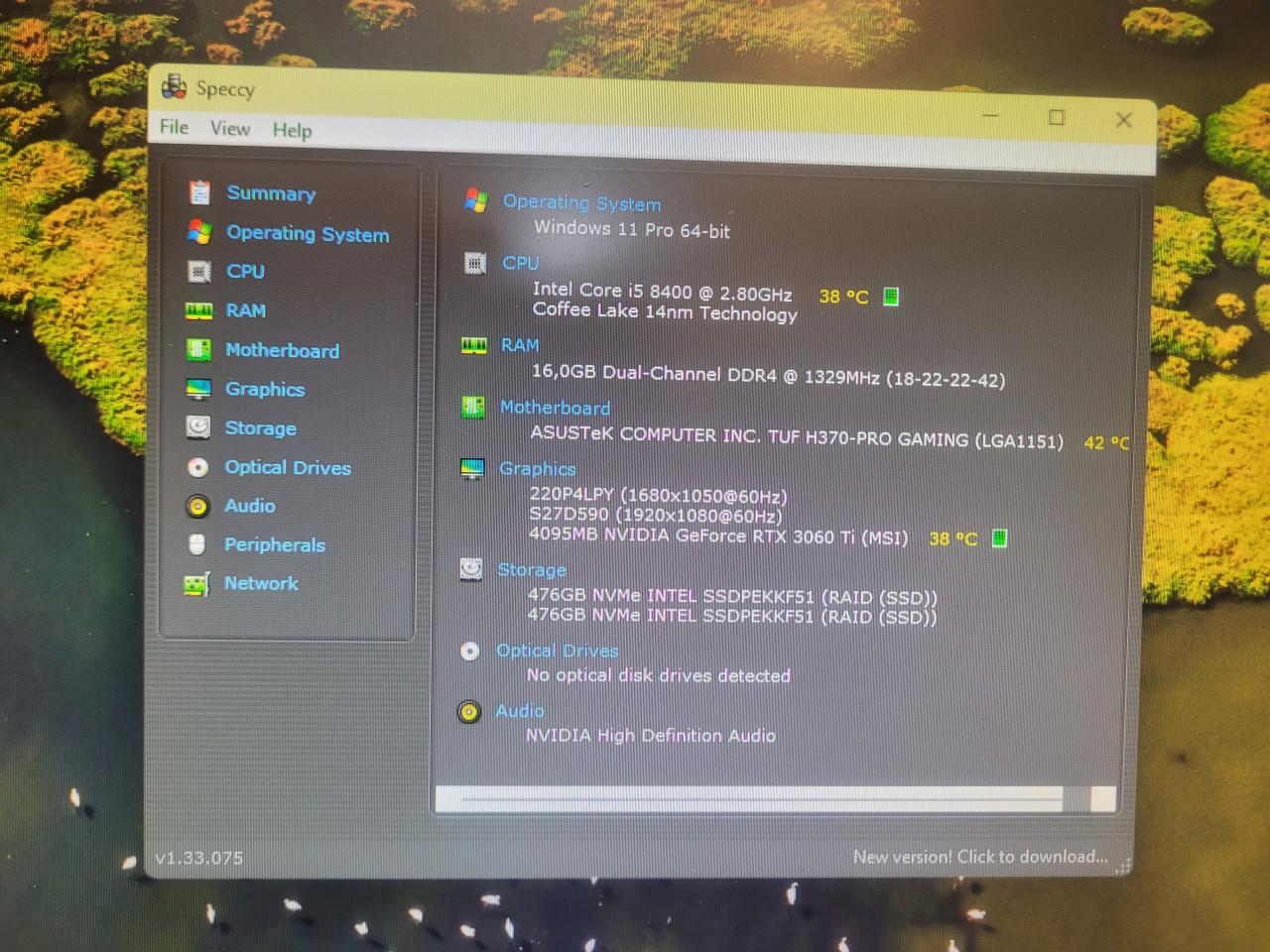The width and height of the screenshot is (1270, 952).
Task: Click the Network icon in sidebar
Action: point(196,584)
